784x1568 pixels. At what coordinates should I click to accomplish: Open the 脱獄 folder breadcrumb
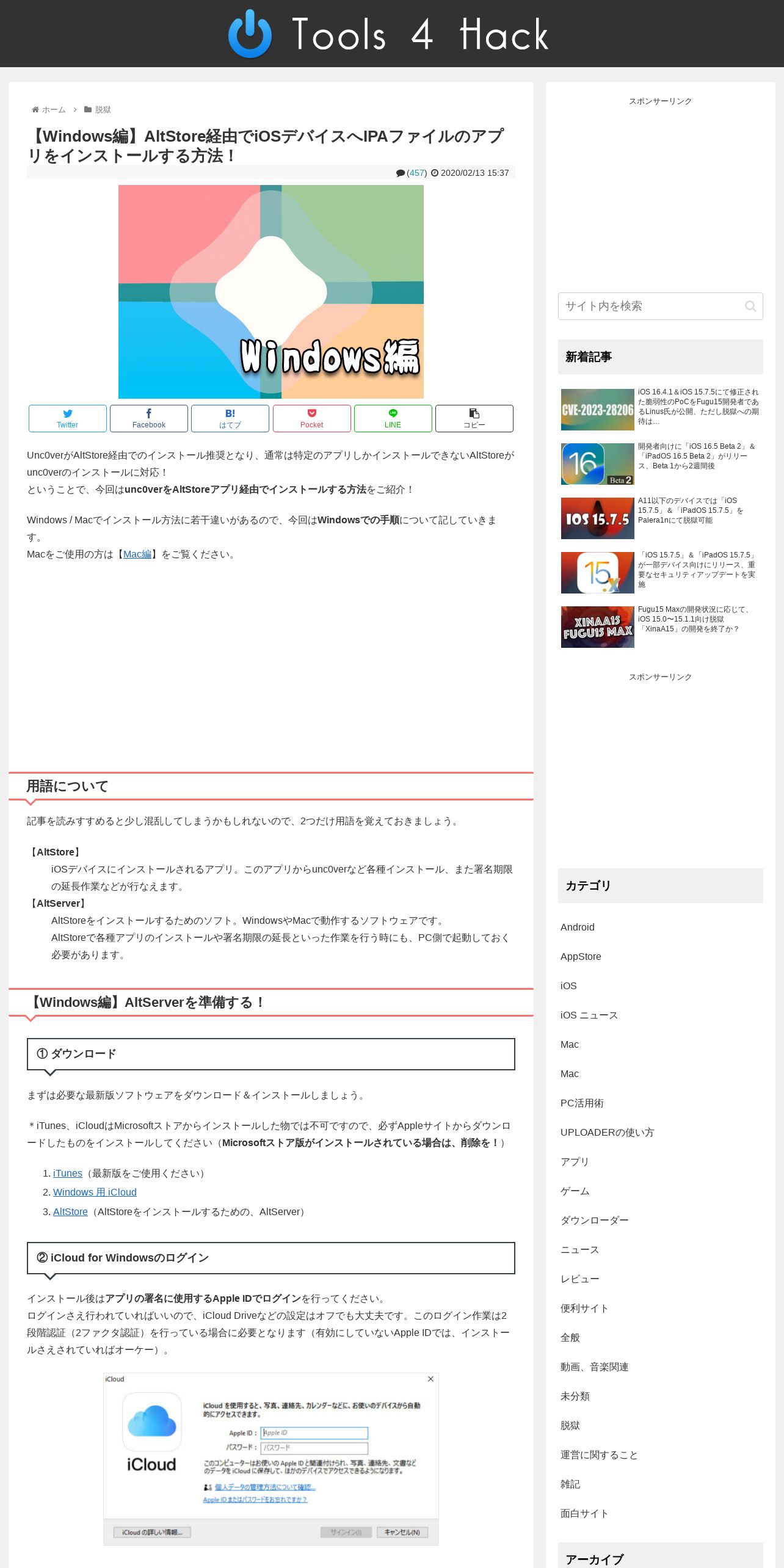coord(98,110)
